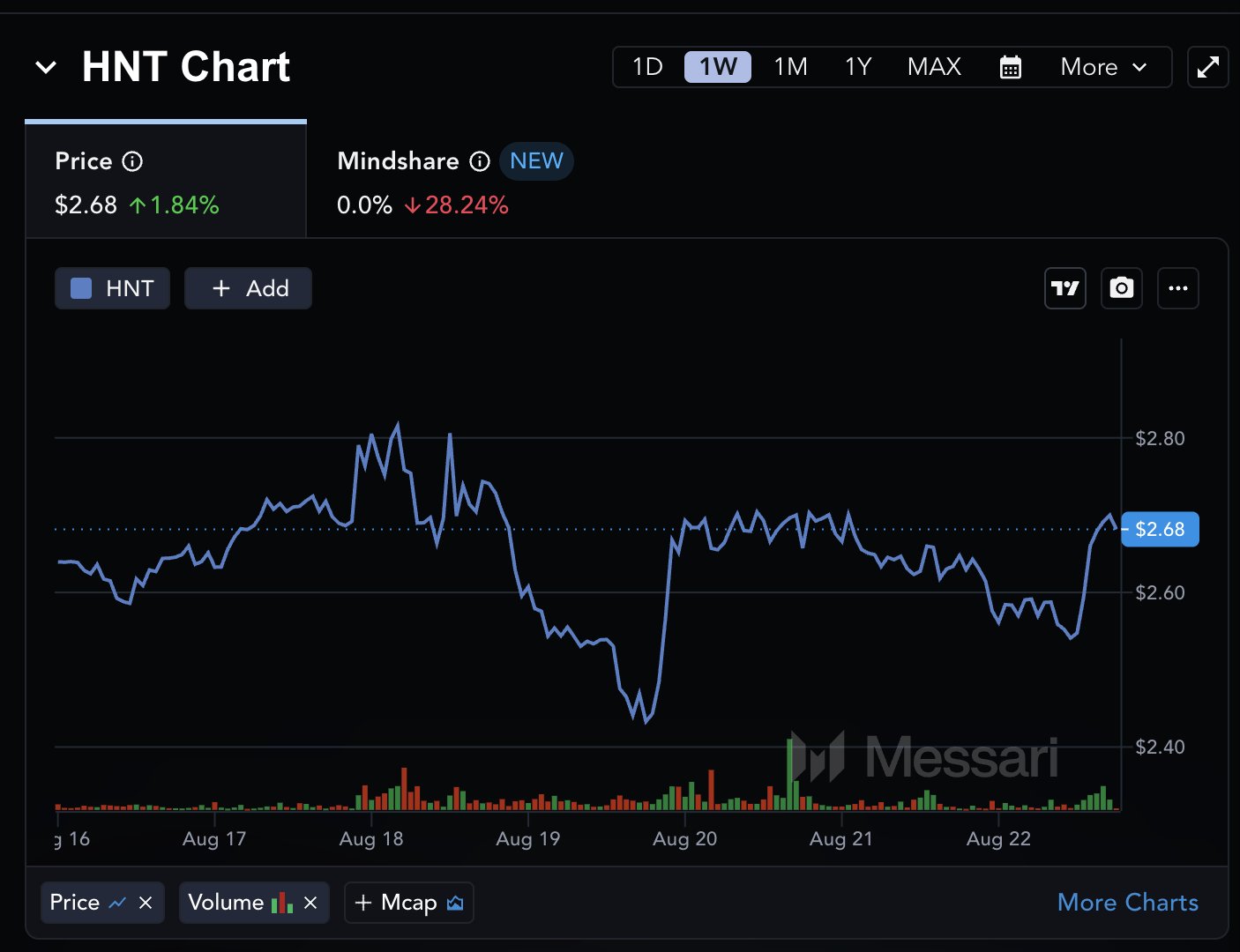
Task: Open the chart options ellipsis menu
Action: pyautogui.click(x=1178, y=288)
